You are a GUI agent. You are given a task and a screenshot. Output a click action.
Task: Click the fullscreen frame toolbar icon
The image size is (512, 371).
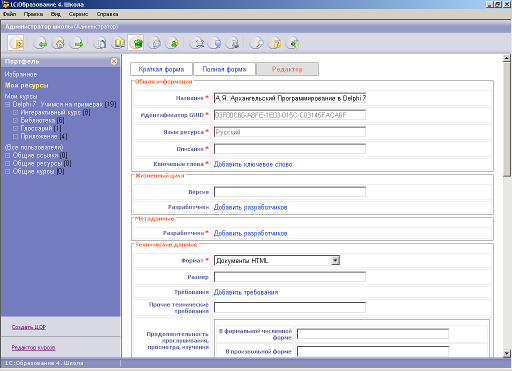click(197, 43)
